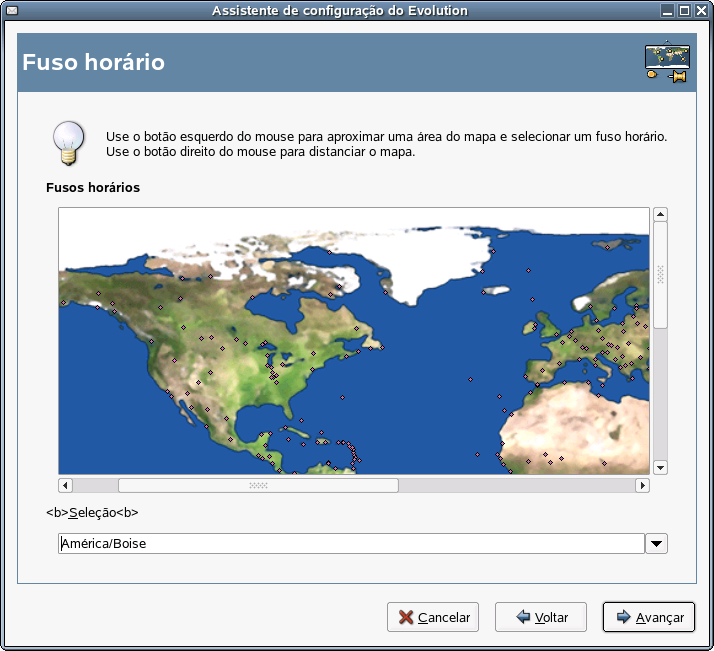
Task: Click the Avançar button
Action: point(648,617)
